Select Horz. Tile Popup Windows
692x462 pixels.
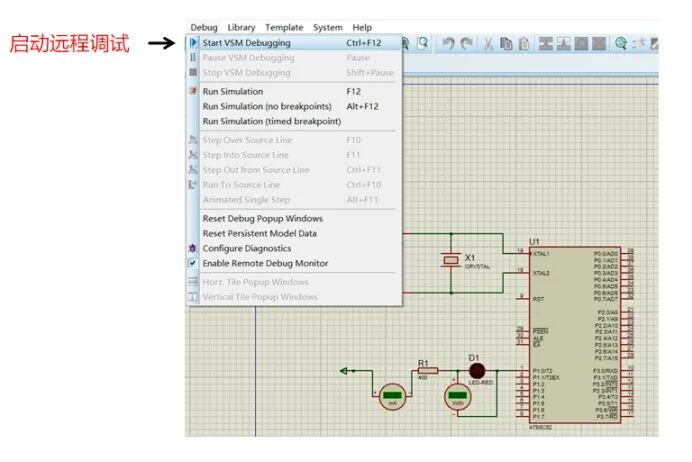(x=294, y=282)
